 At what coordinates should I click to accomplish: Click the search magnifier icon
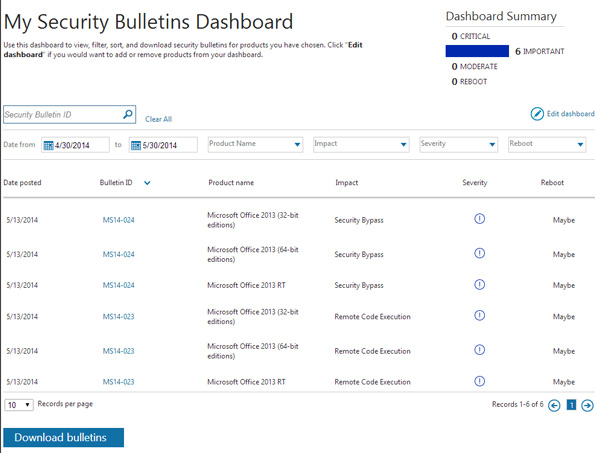click(128, 114)
